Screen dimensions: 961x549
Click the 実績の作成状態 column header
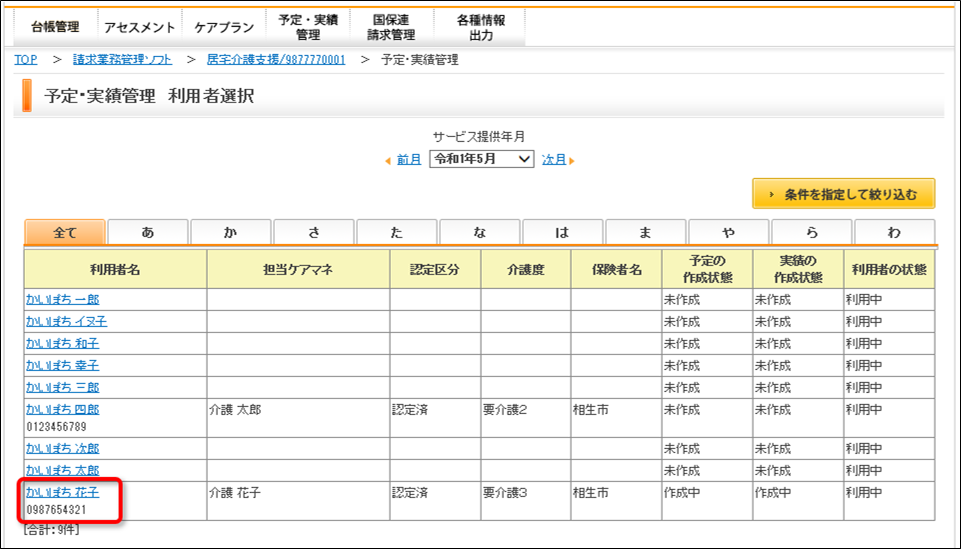(798, 269)
